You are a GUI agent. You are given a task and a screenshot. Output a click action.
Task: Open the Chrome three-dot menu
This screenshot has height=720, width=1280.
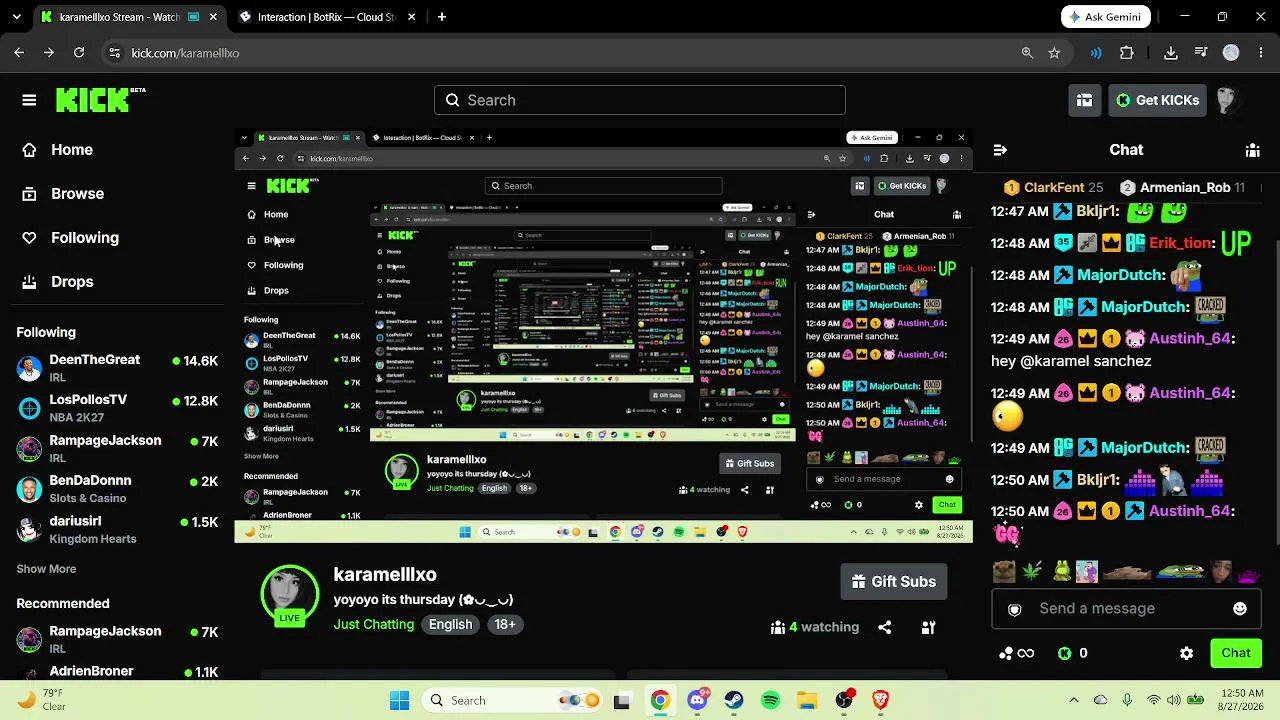point(1261,53)
